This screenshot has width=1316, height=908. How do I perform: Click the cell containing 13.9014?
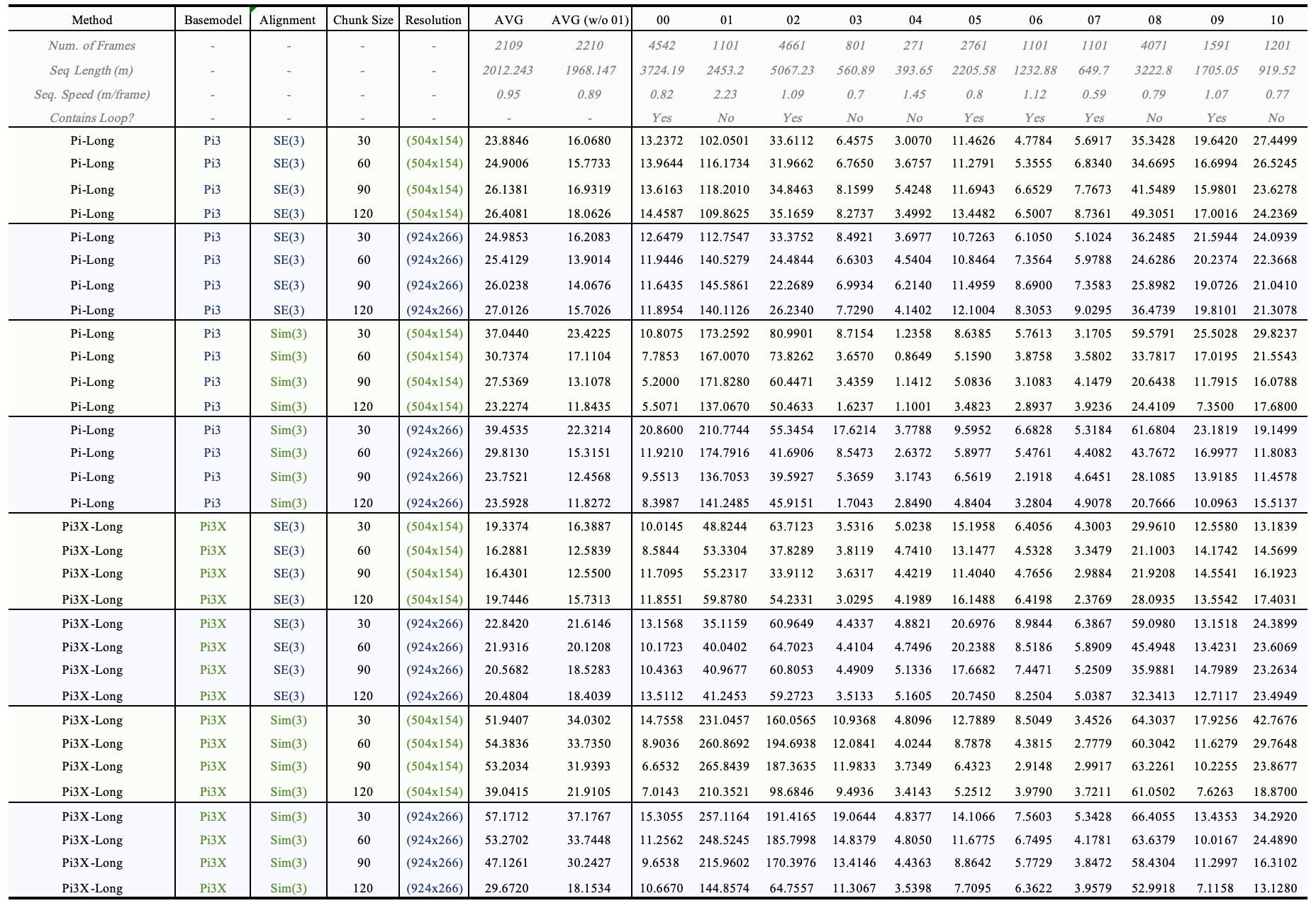click(x=589, y=260)
